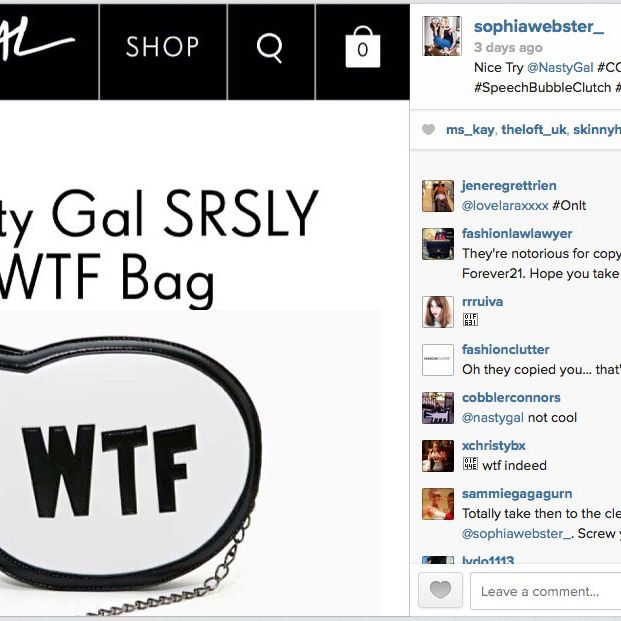This screenshot has width=621, height=621.
Task: Click the Nasty Gal script logo
Action: coord(37,42)
